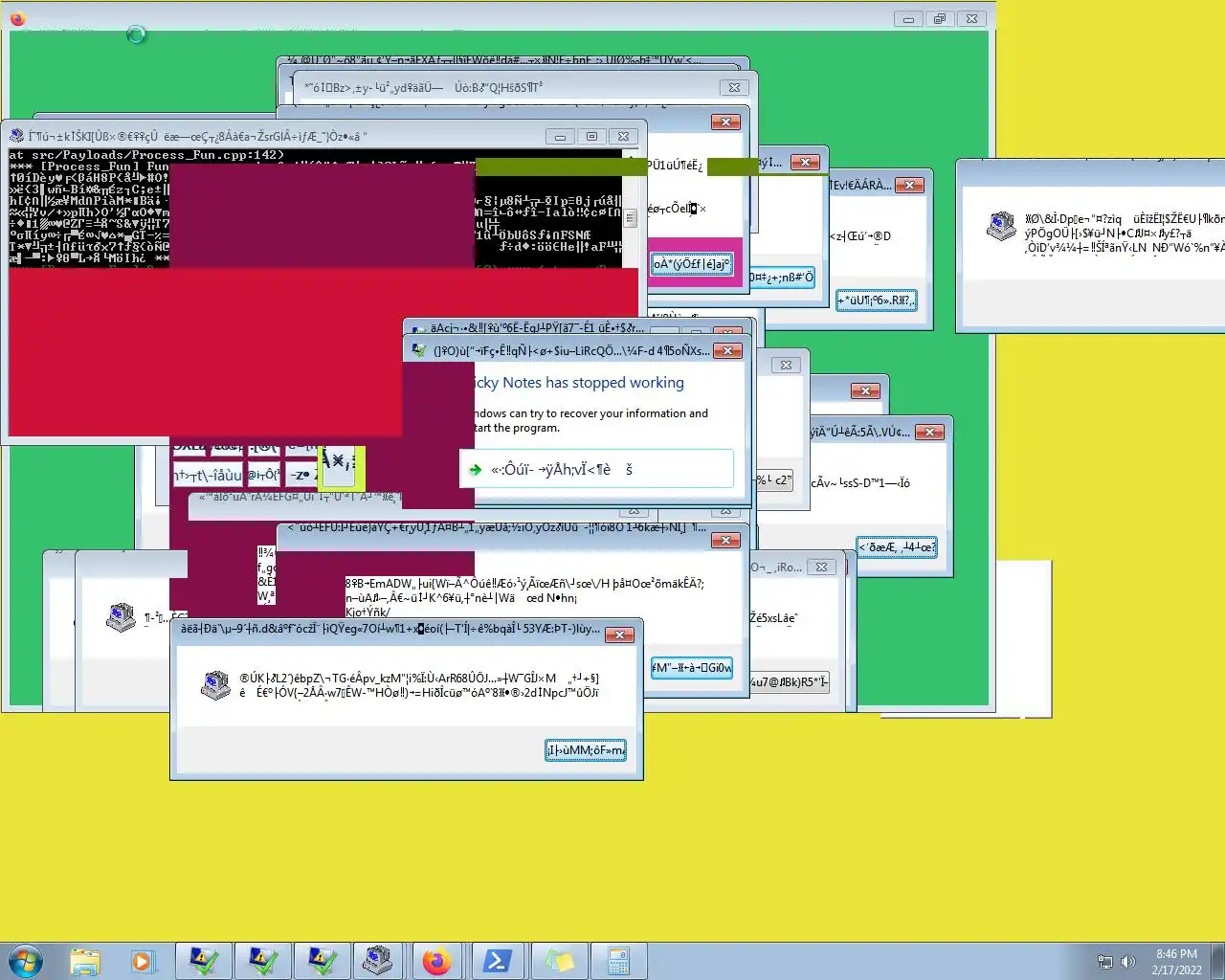Launch Windows Media Player from taskbar
Viewport: 1225px width, 980px height.
143,961
